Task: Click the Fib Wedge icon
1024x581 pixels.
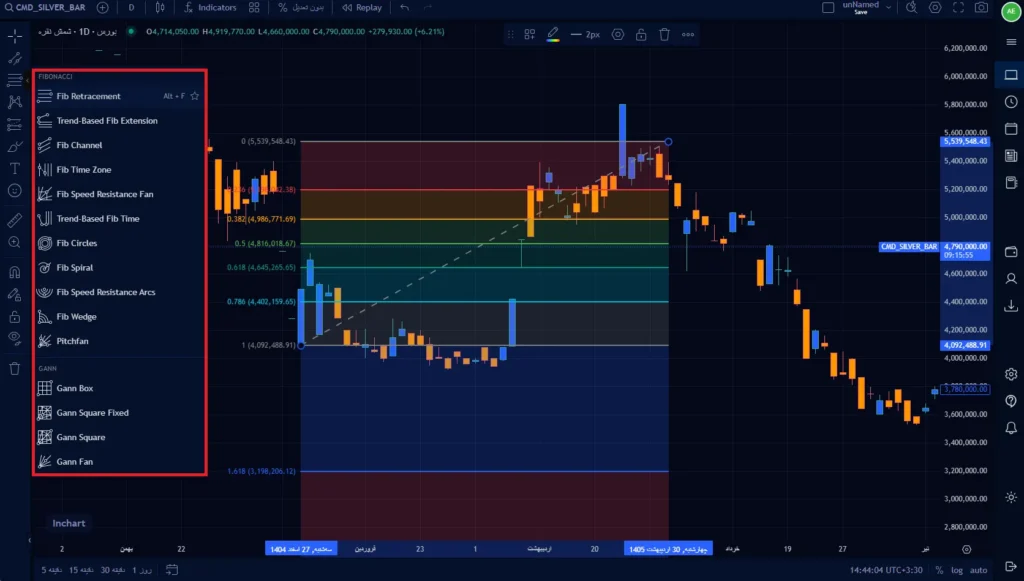Action: pyautogui.click(x=44, y=317)
